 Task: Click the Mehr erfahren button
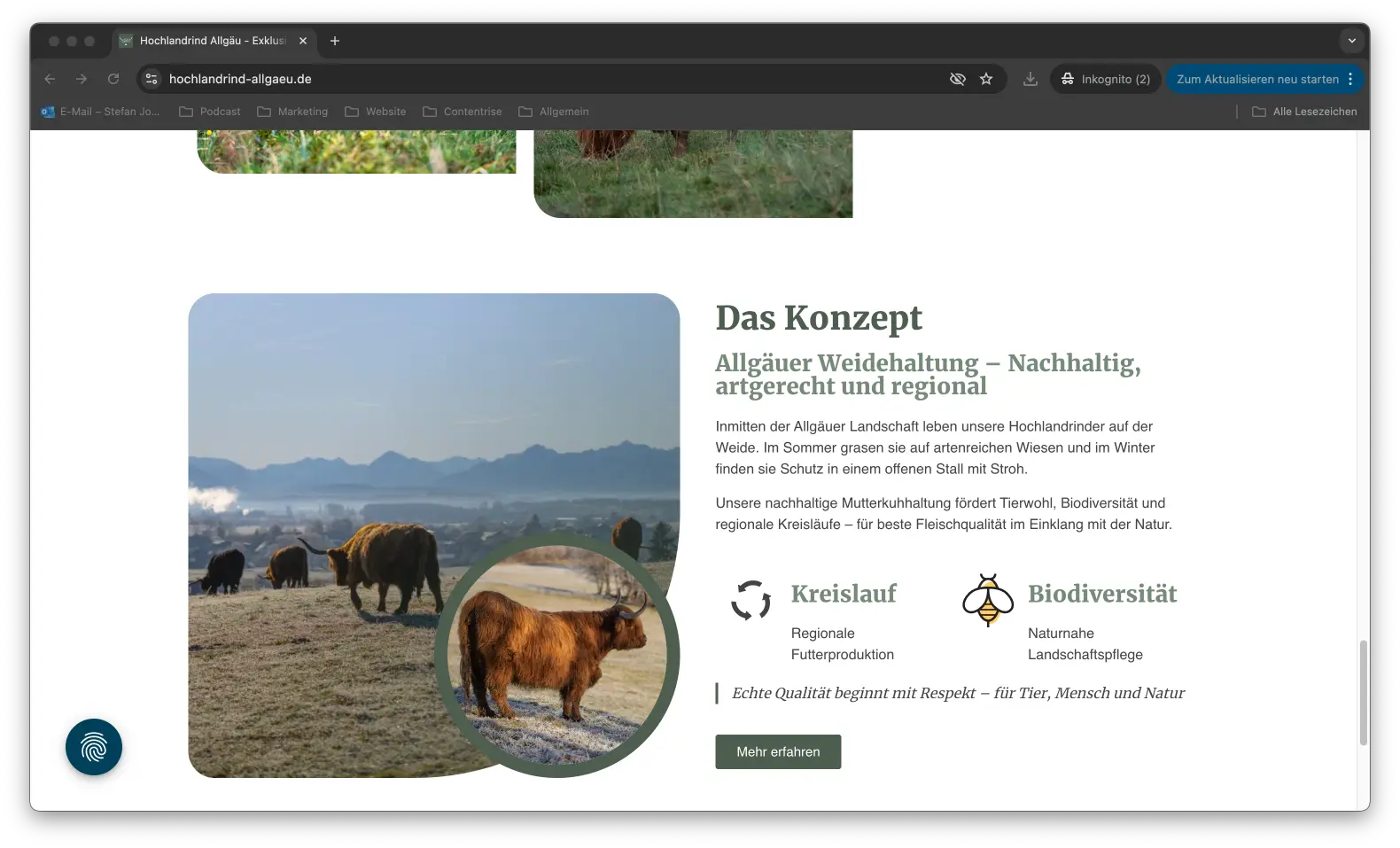pyautogui.click(x=778, y=751)
